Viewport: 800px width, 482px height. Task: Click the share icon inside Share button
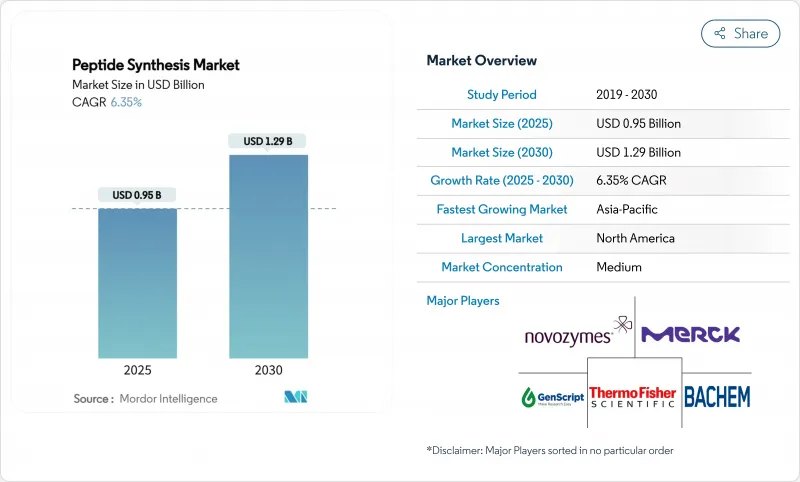[719, 33]
